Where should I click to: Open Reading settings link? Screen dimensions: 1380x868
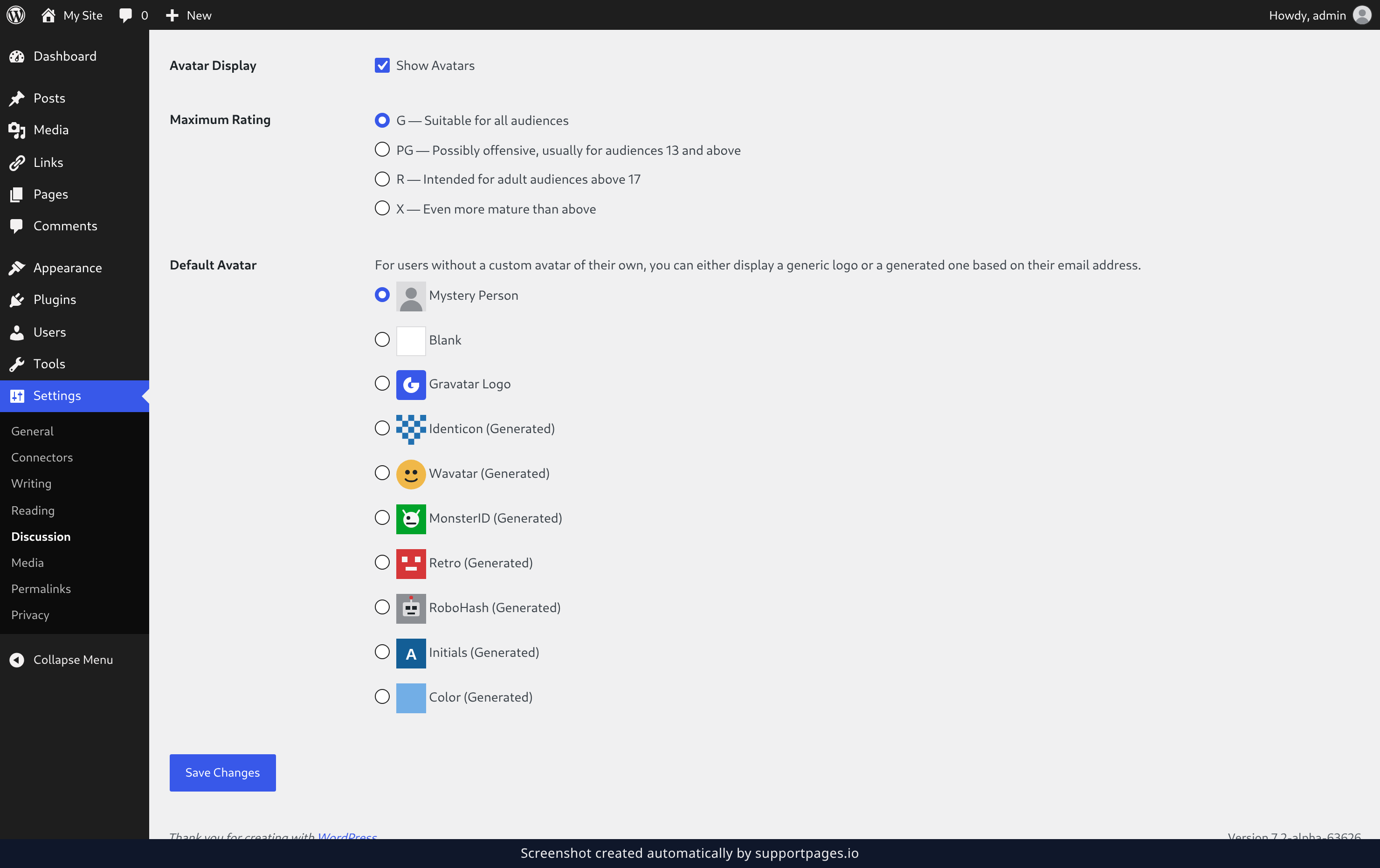pos(33,510)
